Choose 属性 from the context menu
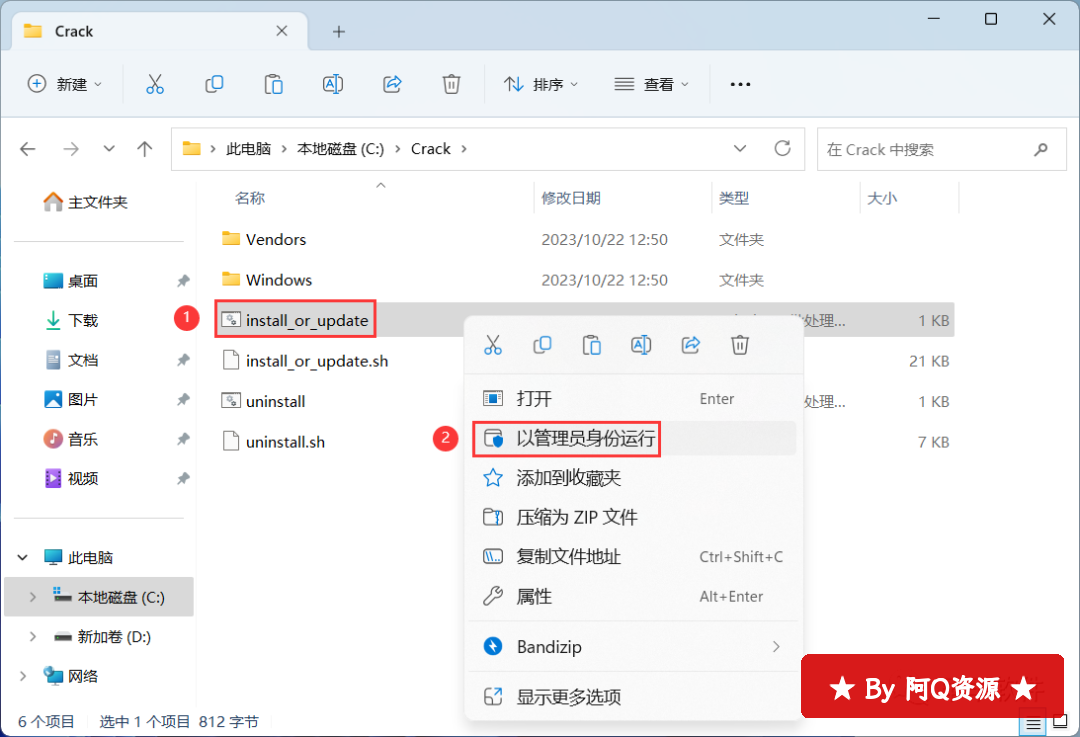The width and height of the screenshot is (1080, 737). pyautogui.click(x=534, y=597)
